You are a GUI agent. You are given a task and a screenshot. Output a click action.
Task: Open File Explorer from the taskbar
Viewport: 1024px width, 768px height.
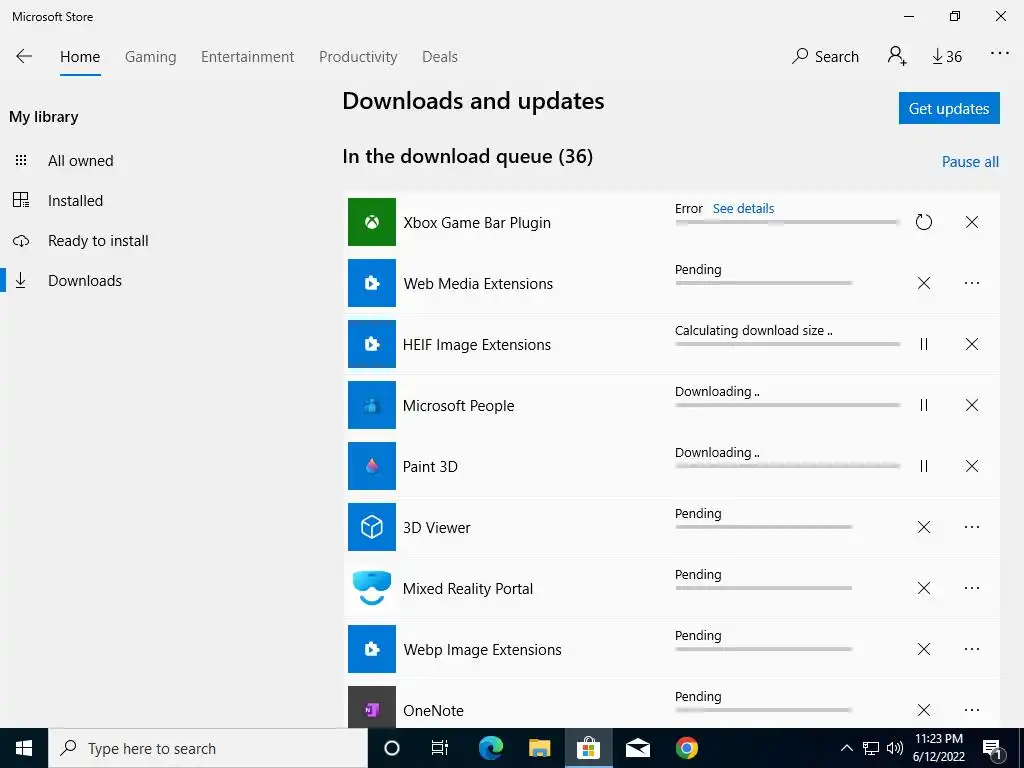click(x=539, y=748)
